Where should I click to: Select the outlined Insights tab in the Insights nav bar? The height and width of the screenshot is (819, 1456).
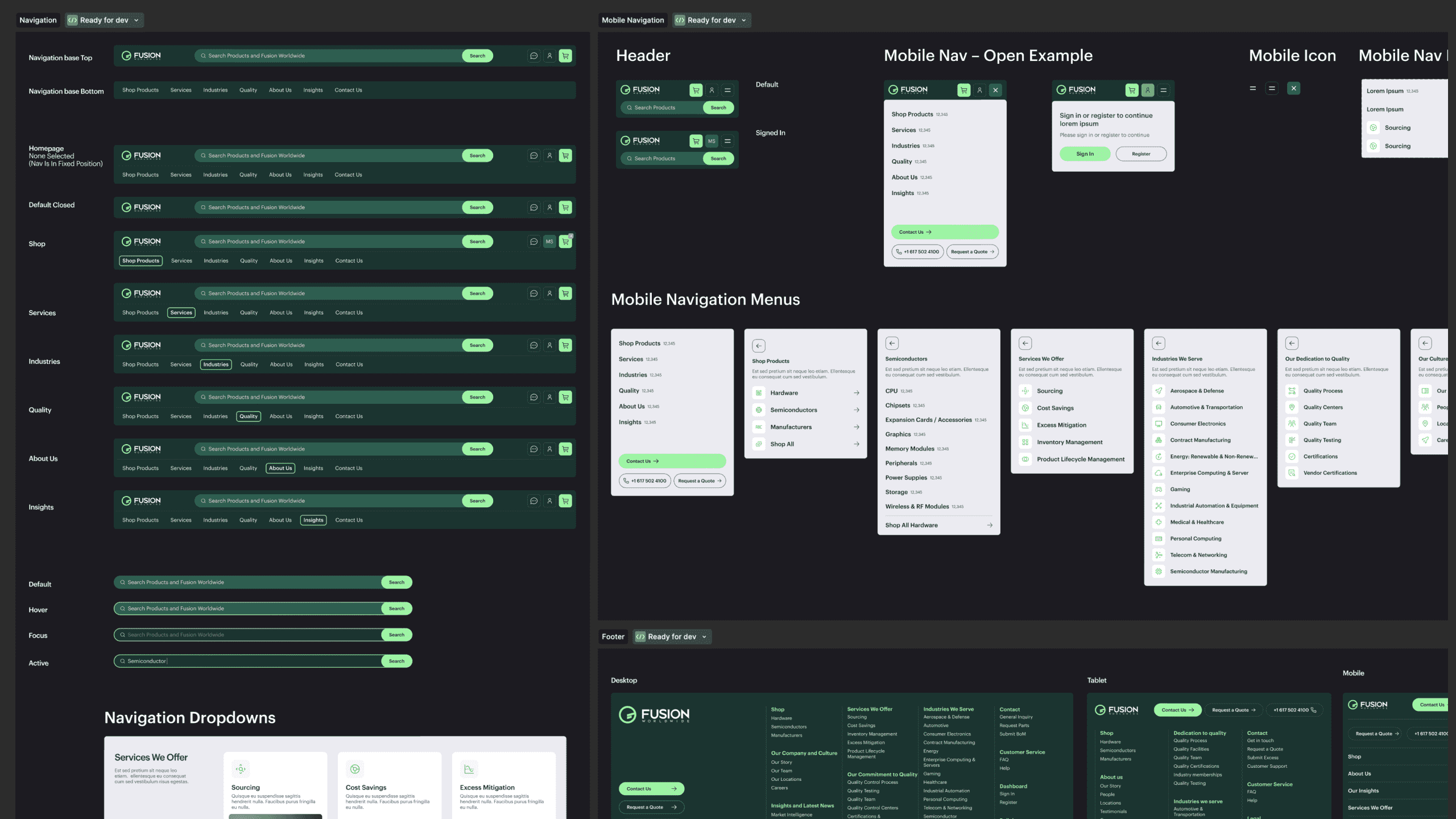[x=313, y=520]
